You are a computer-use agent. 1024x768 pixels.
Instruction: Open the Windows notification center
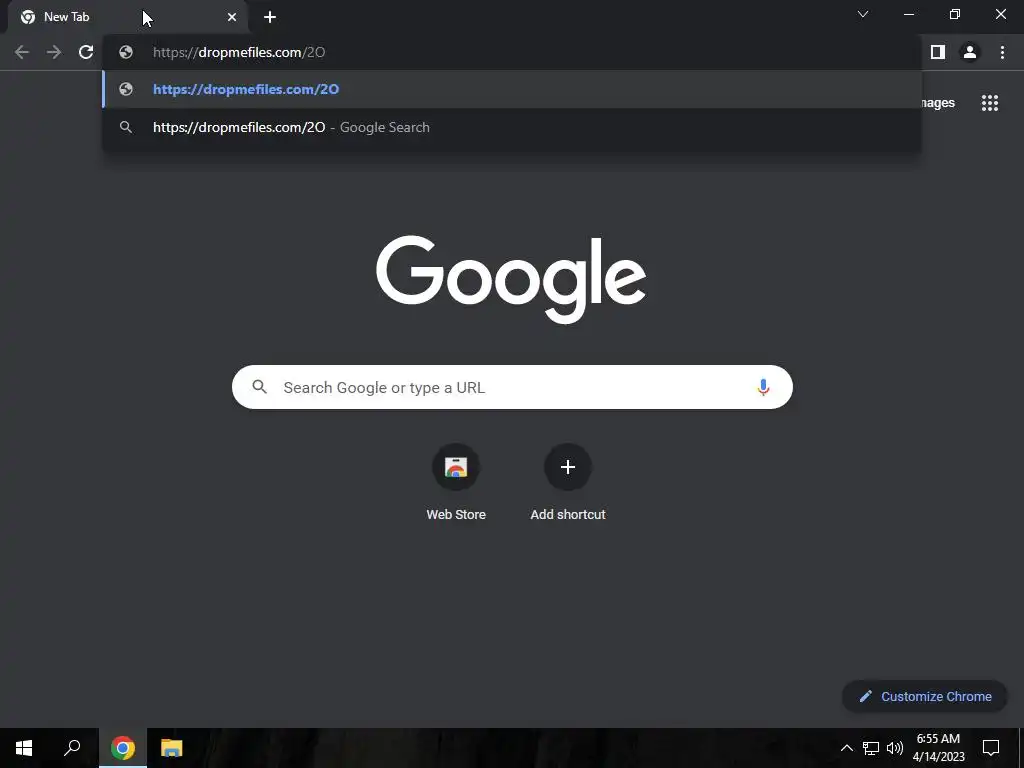tap(991, 748)
